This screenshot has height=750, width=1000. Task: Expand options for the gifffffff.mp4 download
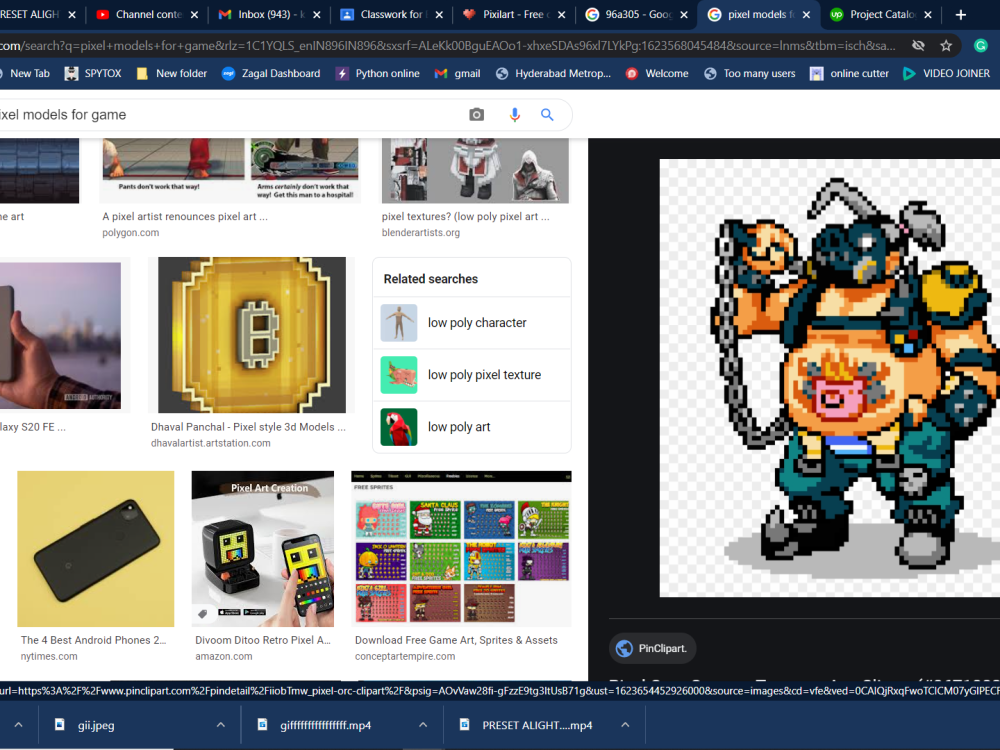(423, 725)
